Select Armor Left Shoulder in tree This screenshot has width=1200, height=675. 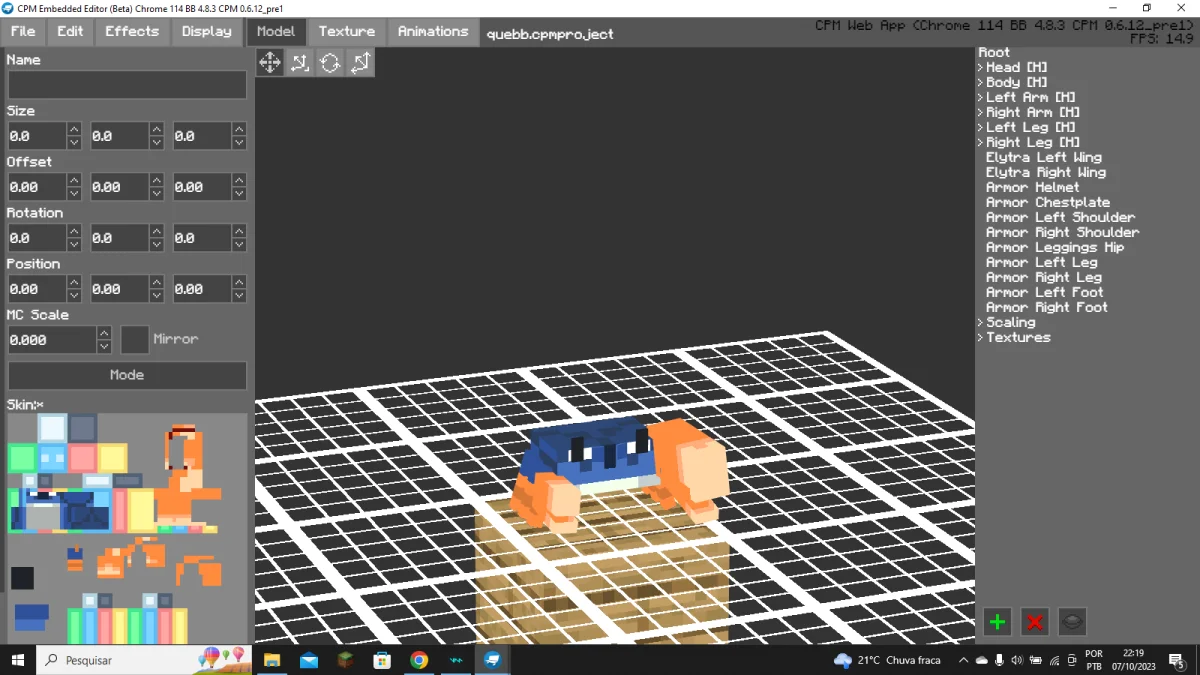point(1061,217)
